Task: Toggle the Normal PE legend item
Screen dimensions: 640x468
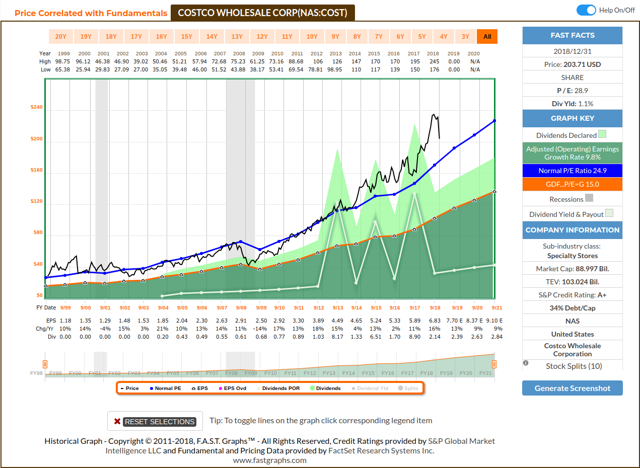Action: (x=165, y=388)
